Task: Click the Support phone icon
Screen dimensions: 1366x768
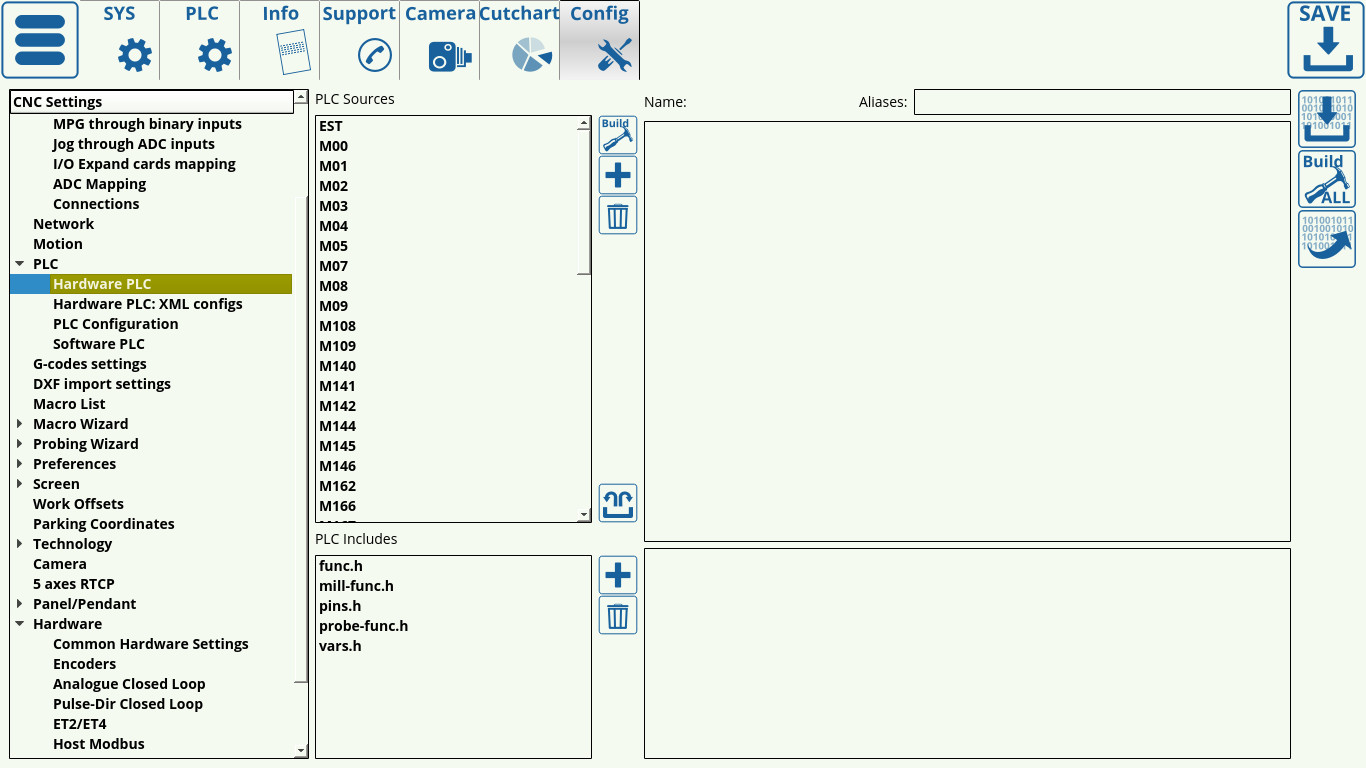Action: (x=373, y=55)
